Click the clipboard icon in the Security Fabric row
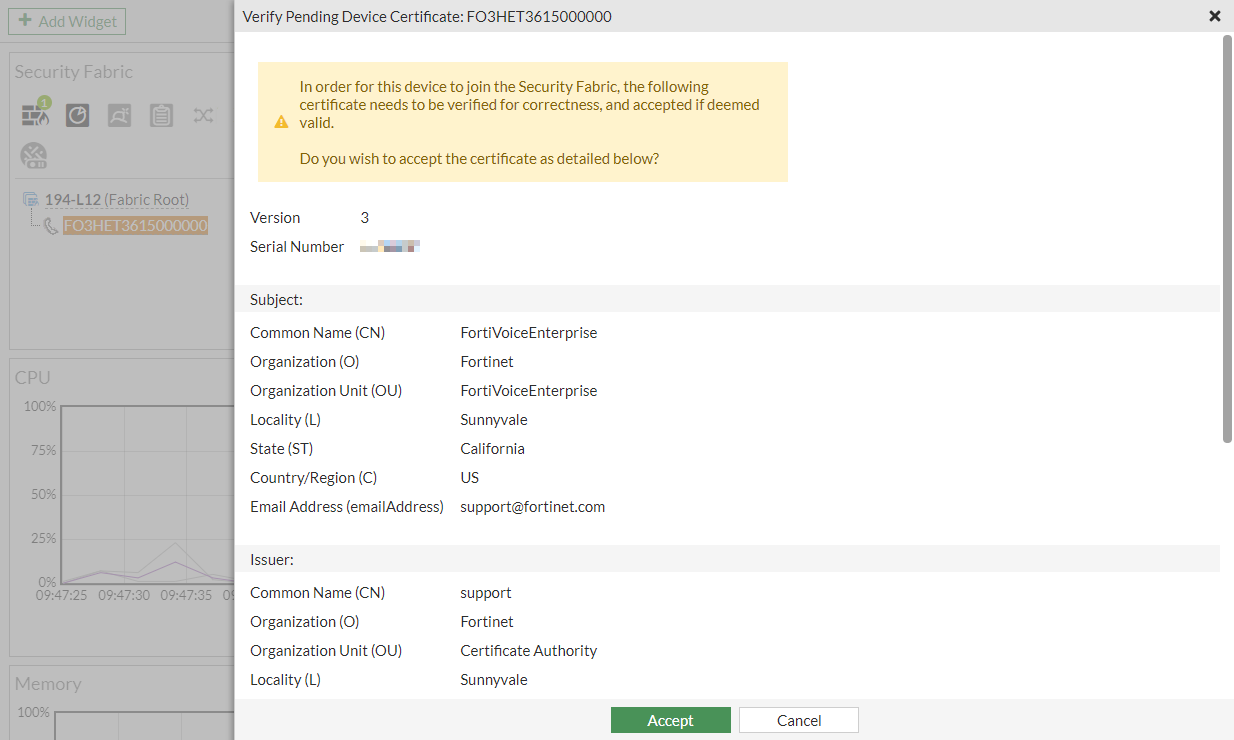This screenshot has width=1234, height=740. 161,114
